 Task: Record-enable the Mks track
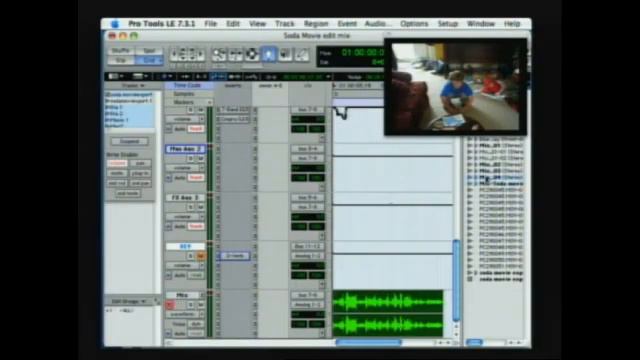click(x=170, y=305)
